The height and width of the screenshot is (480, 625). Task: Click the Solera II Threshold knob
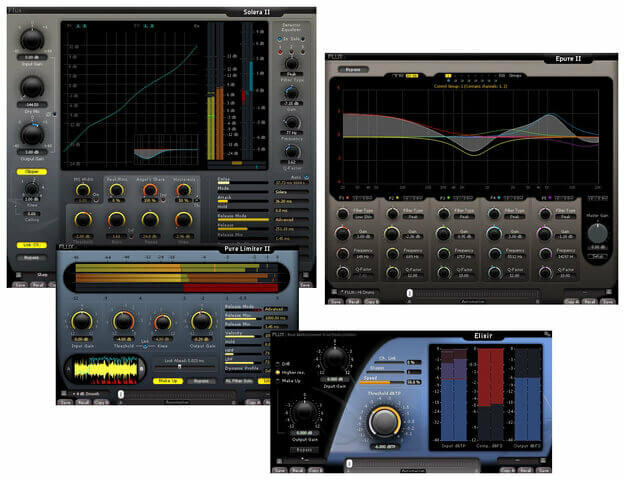tap(83, 220)
